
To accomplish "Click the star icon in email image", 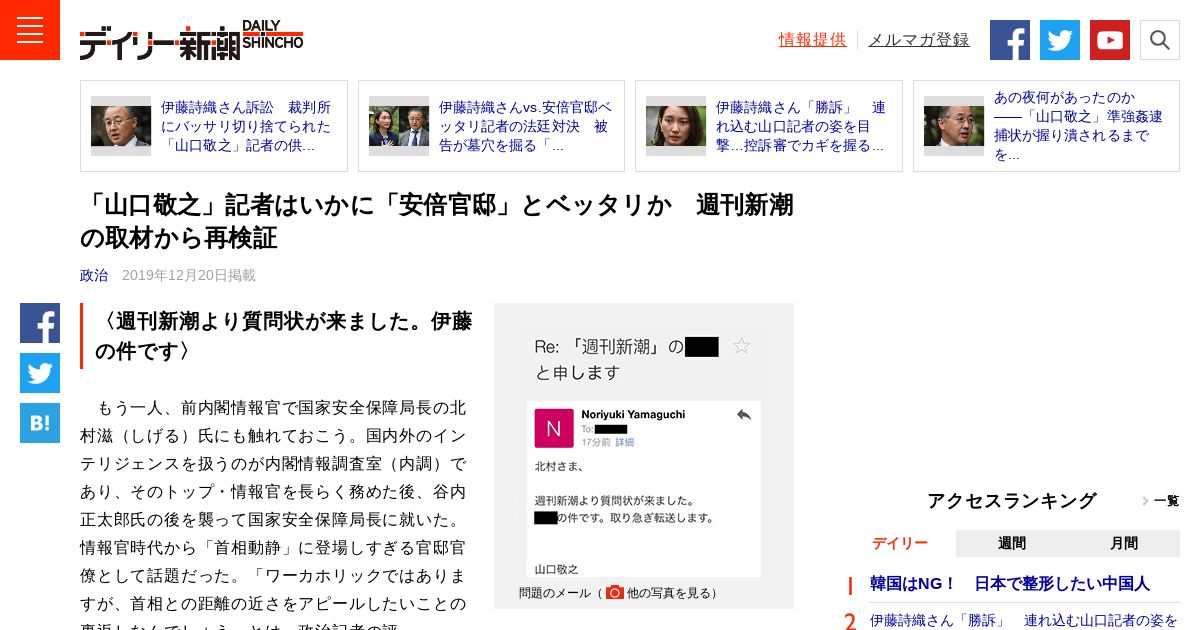I will [741, 346].
